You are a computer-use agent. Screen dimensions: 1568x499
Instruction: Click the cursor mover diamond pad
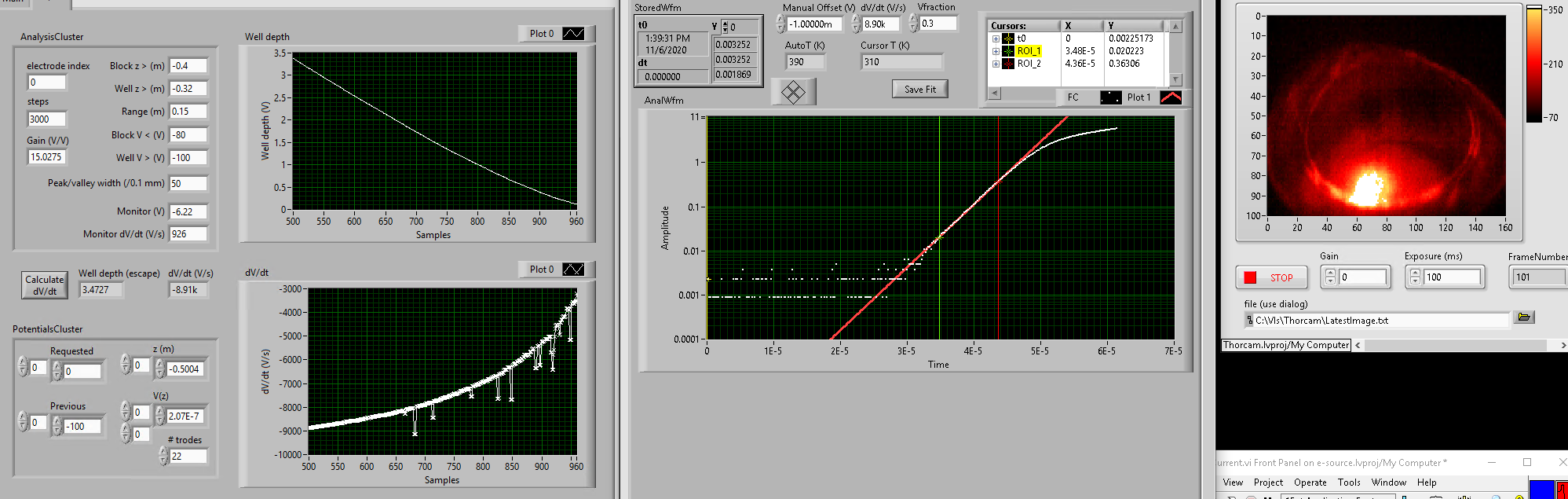793,92
